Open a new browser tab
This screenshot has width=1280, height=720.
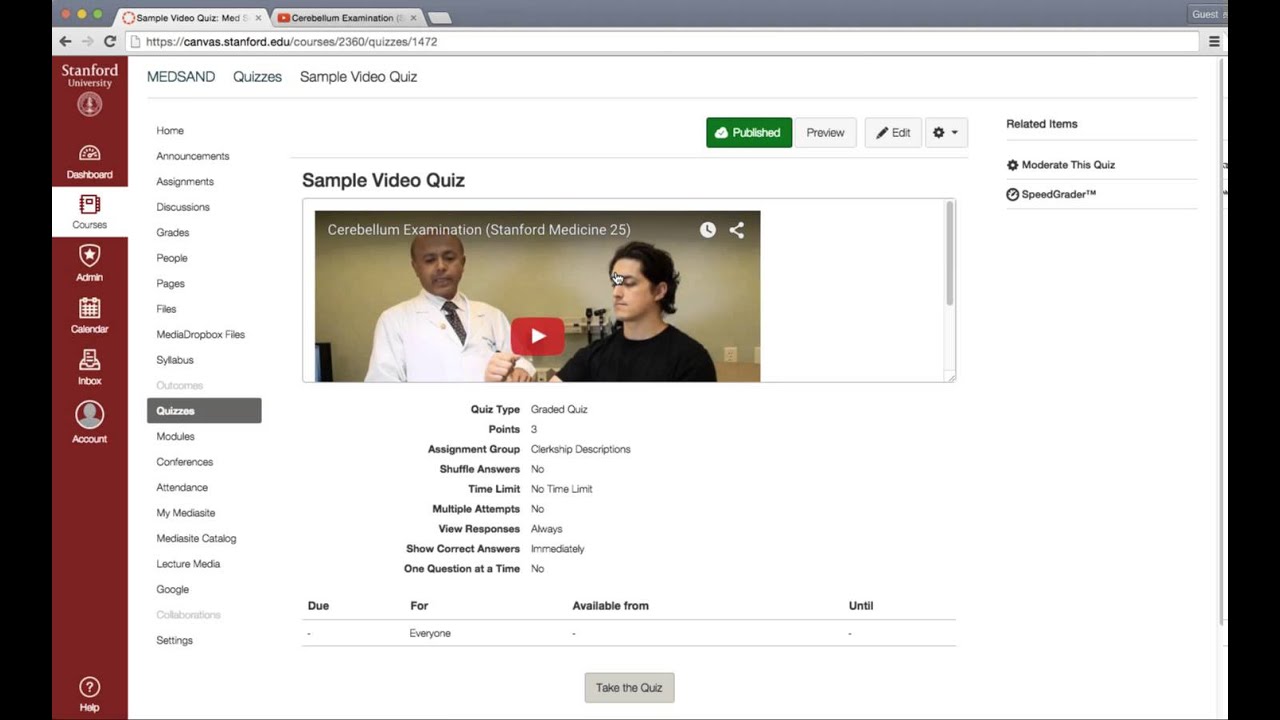439,18
